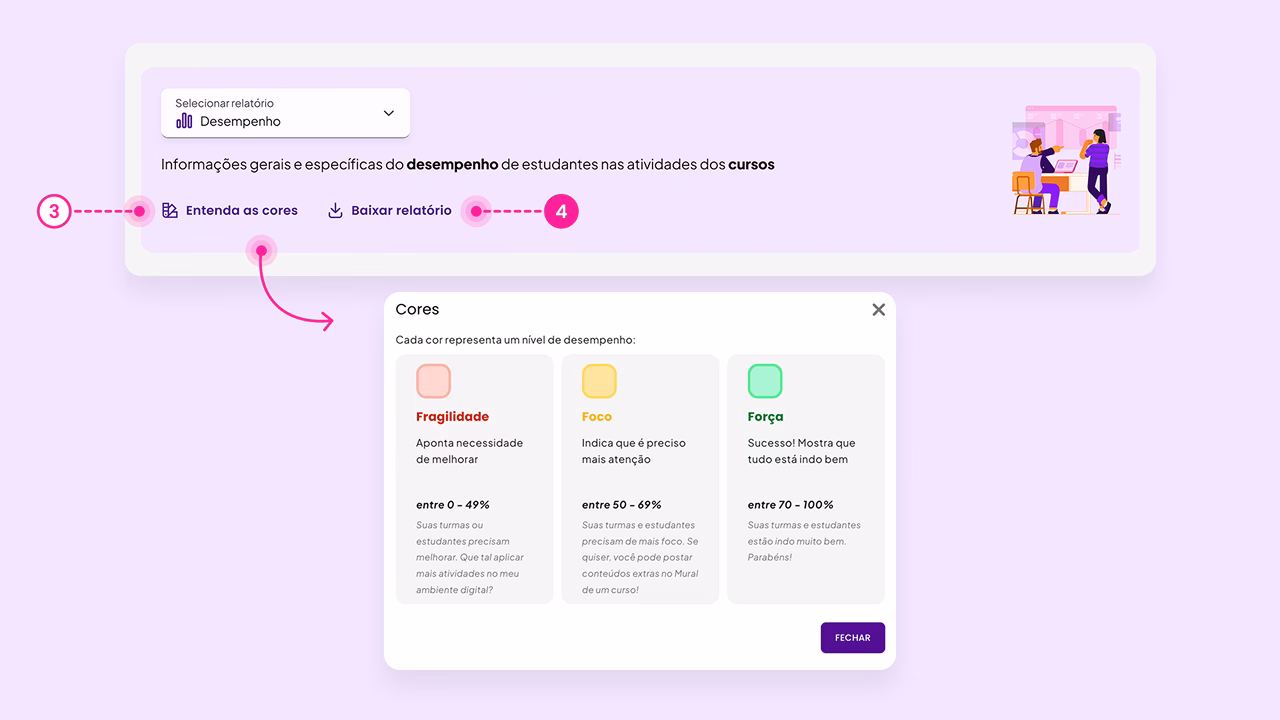1280x720 pixels.
Task: Click the numbered marker 4 circle
Action: click(x=562, y=211)
